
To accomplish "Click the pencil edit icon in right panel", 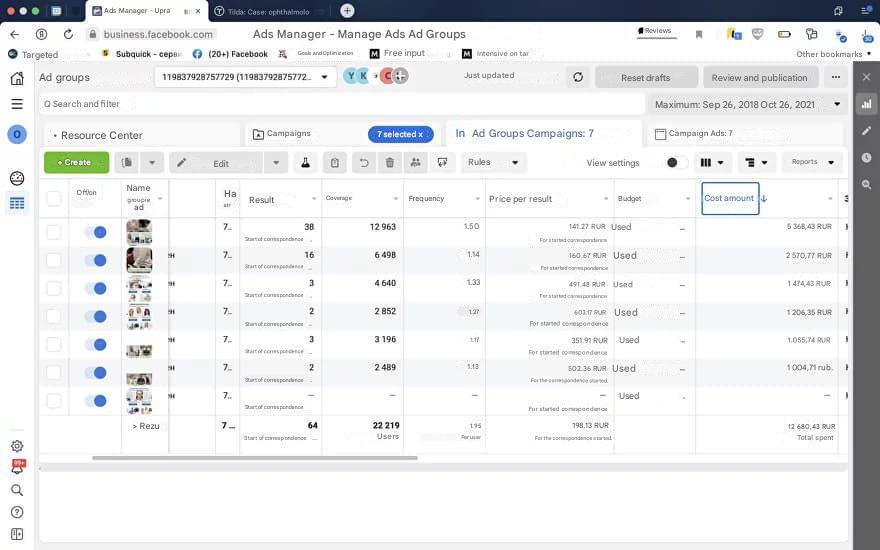I will 866,131.
